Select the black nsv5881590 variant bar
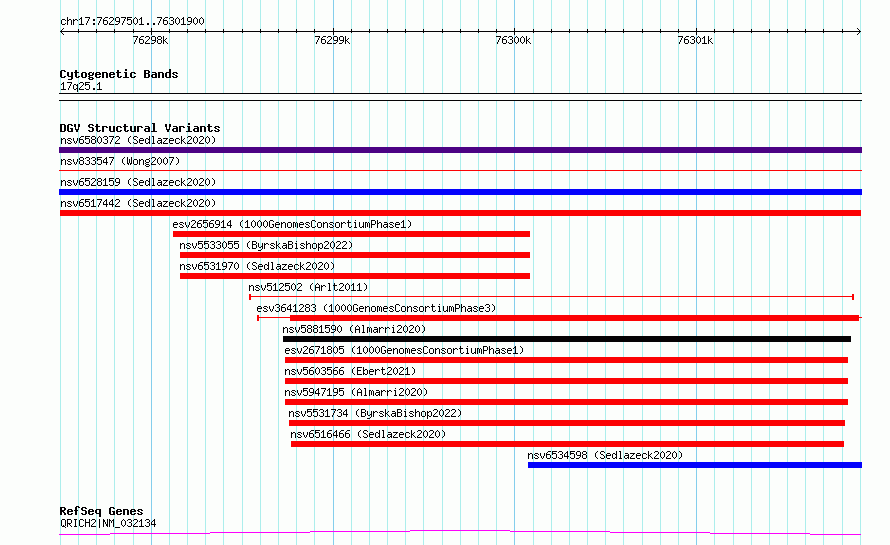Screen dimensions: 890x545 pos(567,339)
